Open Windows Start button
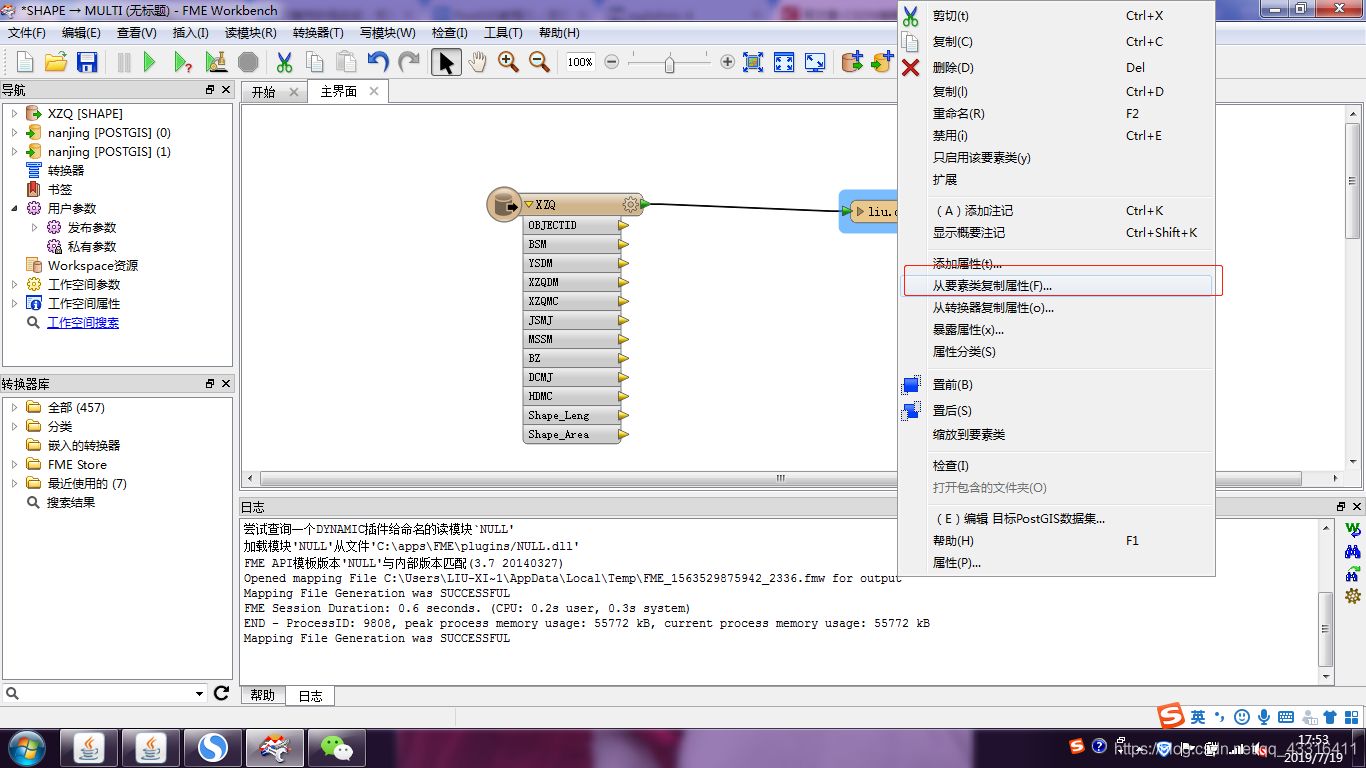 click(x=26, y=747)
